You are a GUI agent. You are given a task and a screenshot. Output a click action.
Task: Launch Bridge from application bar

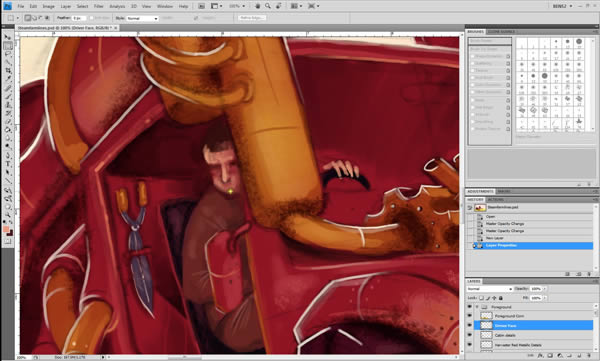201,6
